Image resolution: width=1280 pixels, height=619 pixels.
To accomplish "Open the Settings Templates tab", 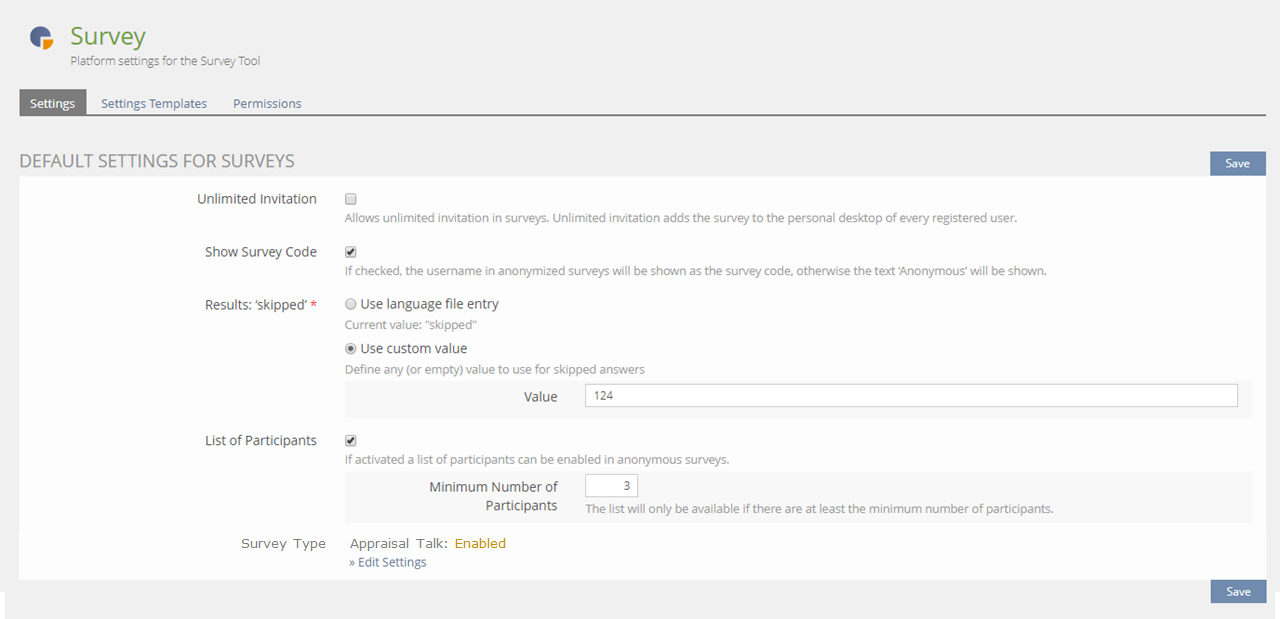I will 154,103.
